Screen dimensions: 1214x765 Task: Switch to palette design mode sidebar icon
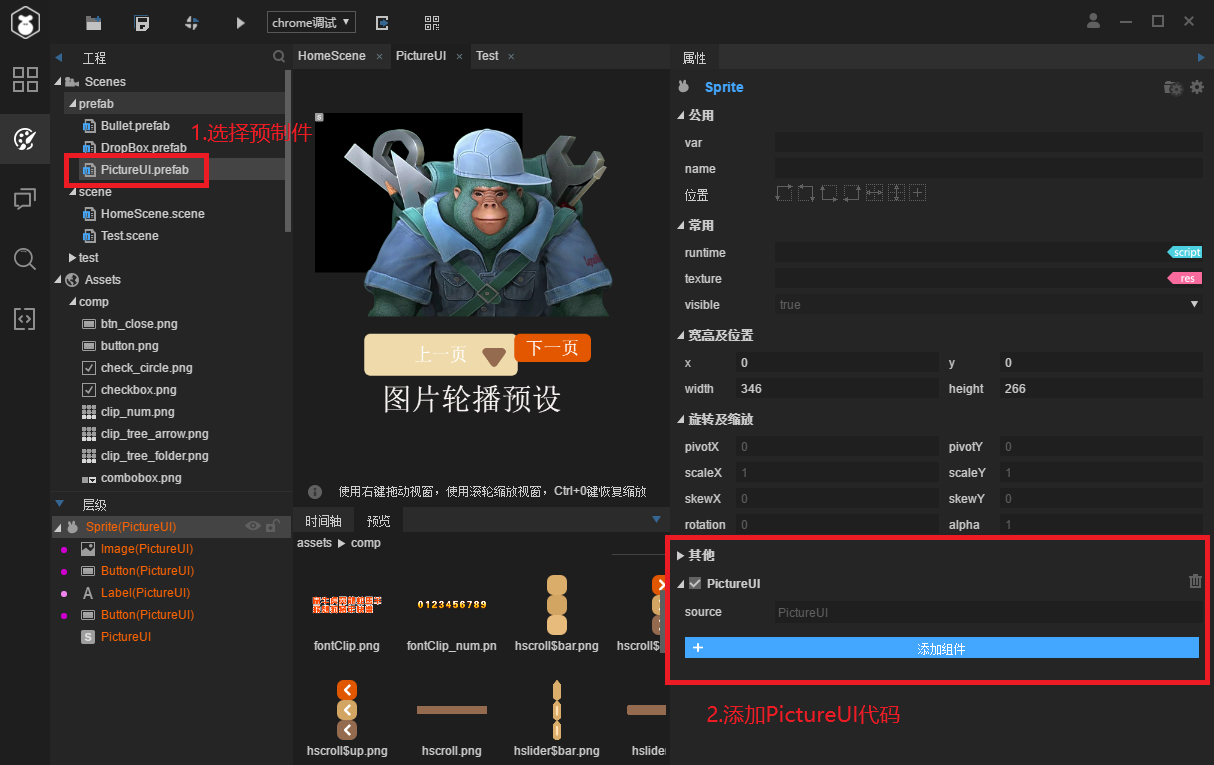[25, 139]
